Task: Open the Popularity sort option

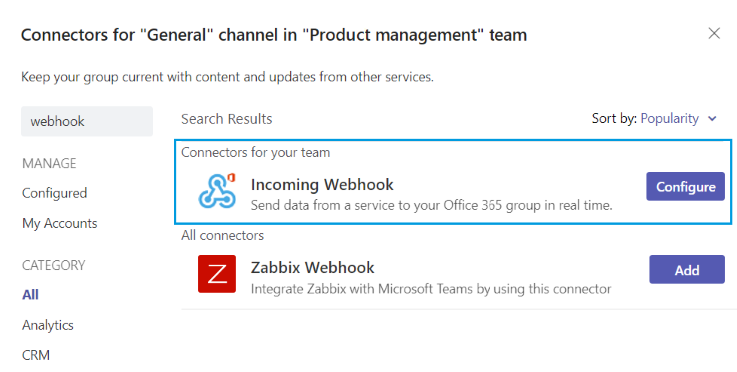Action: pyautogui.click(x=669, y=119)
